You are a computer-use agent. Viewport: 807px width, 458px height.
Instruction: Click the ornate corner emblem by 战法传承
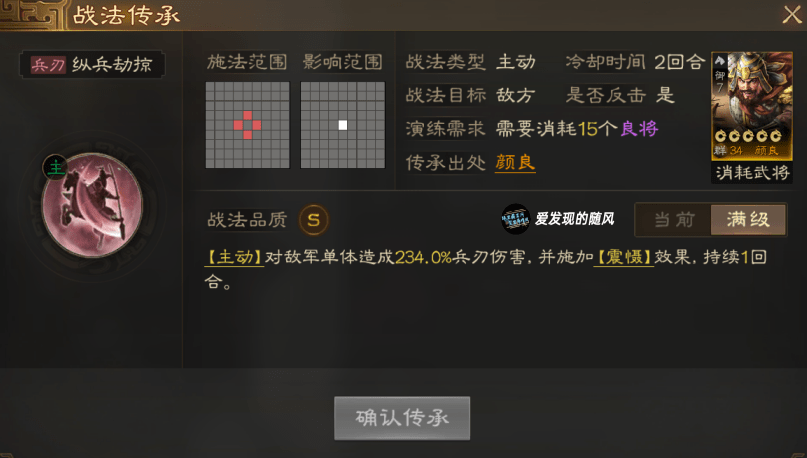coord(32,14)
